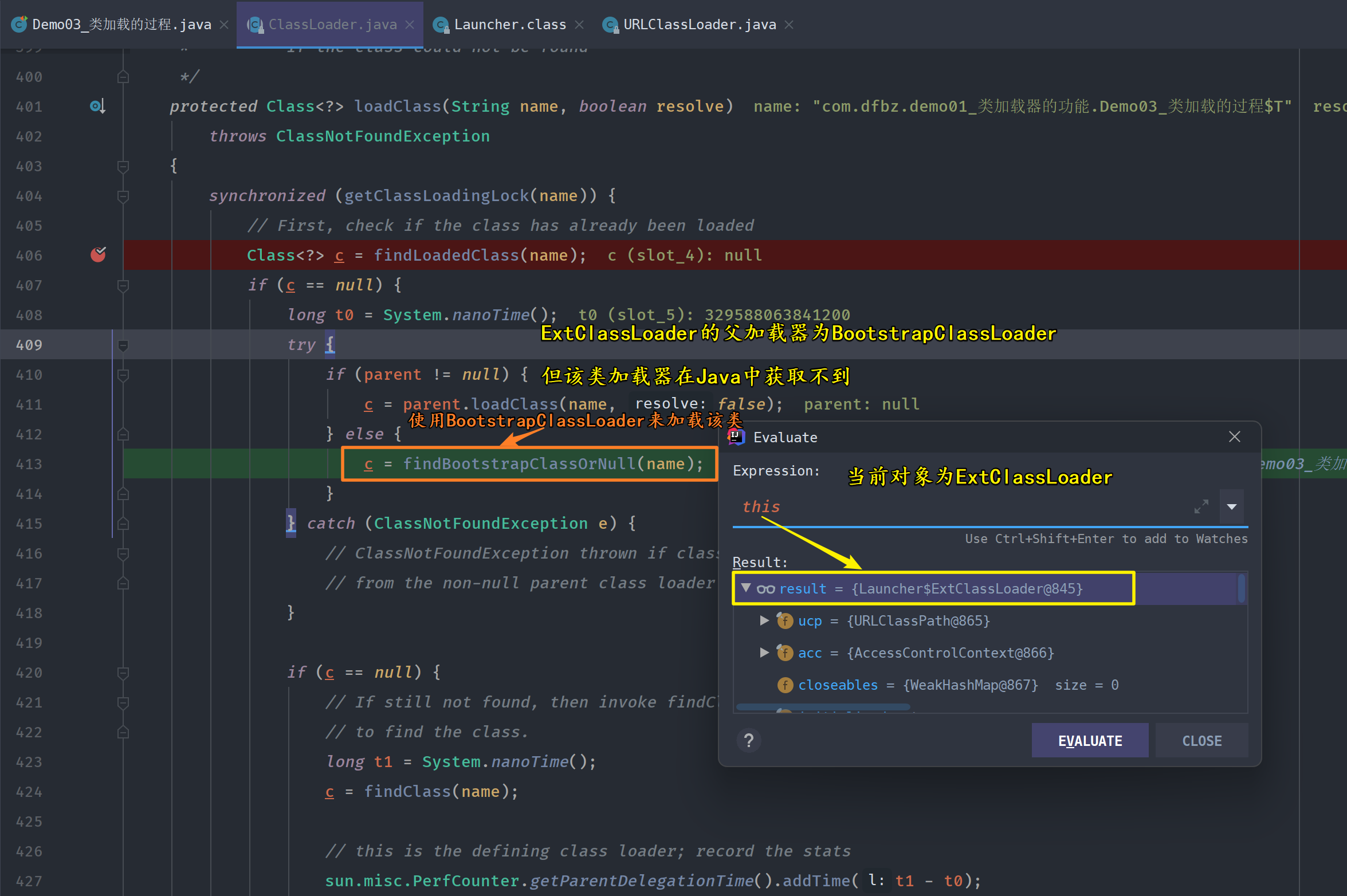Expand the acc AccessControlContext node

(x=764, y=653)
